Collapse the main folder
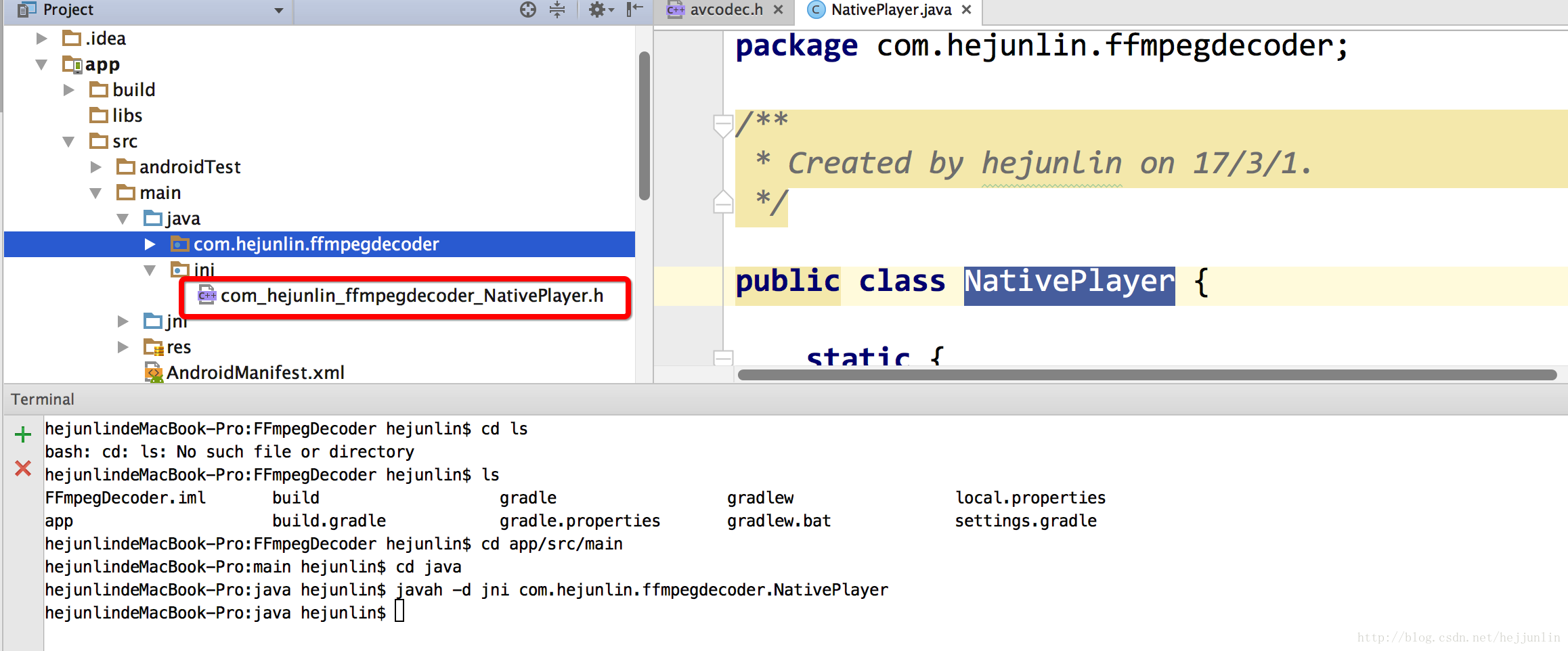This screenshot has height=651, width=1568. click(x=95, y=193)
